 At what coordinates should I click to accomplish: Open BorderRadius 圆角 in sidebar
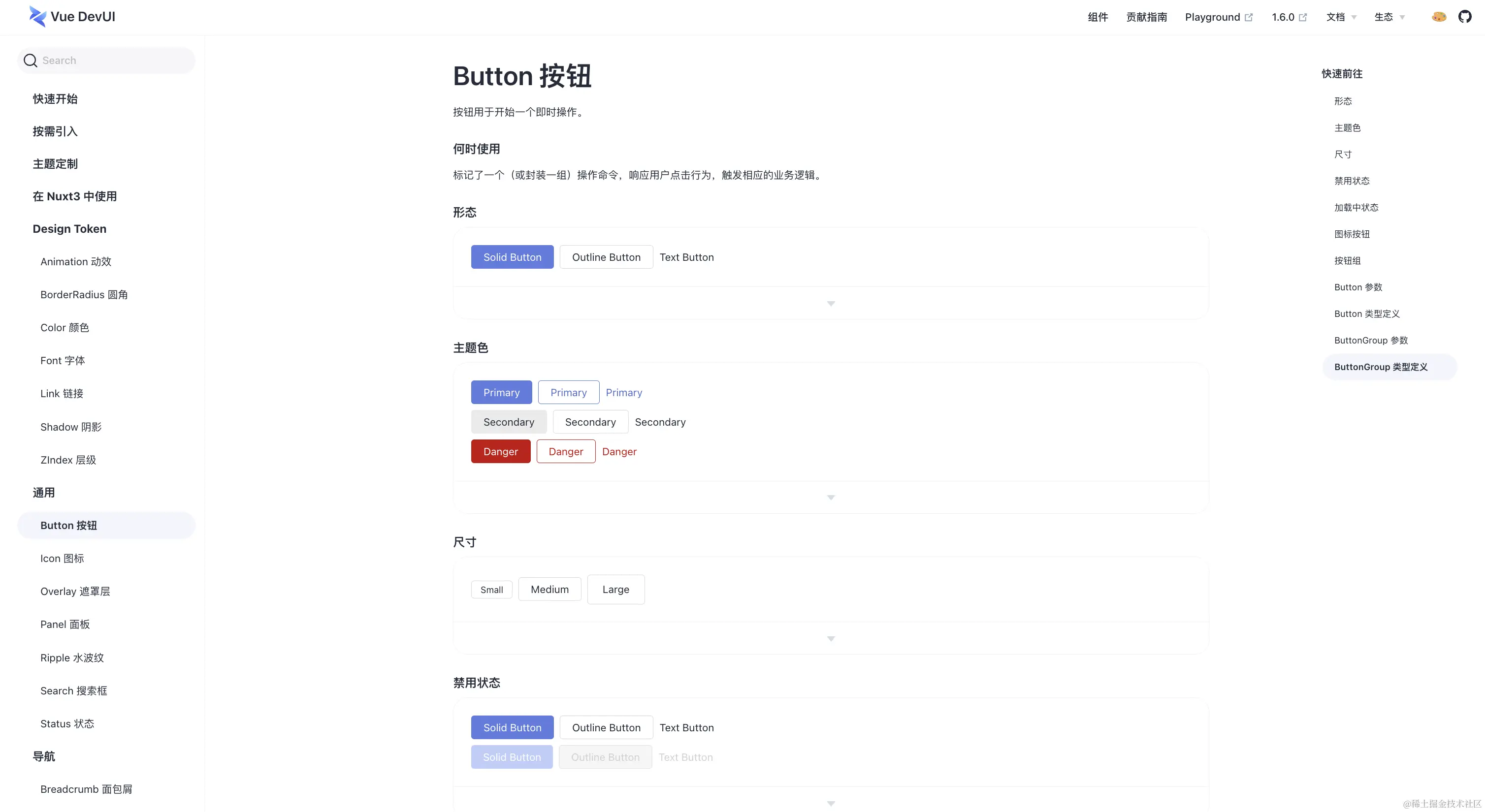point(84,294)
